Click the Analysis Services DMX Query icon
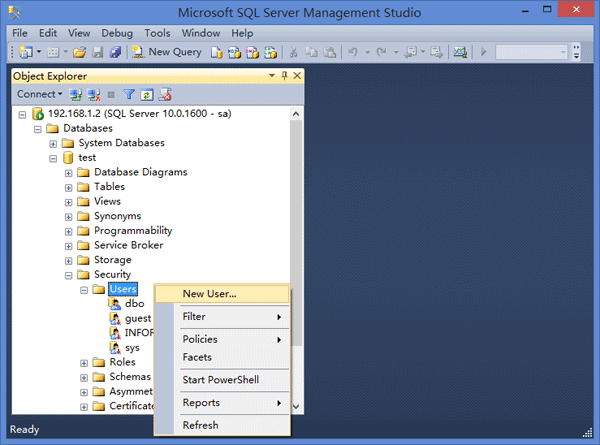Image resolution: width=600 pixels, height=445 pixels. (x=252, y=52)
